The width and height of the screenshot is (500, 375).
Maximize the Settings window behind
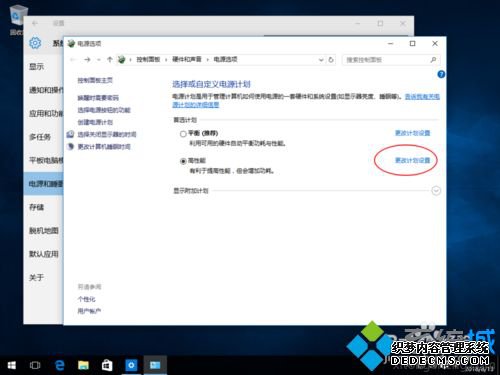coord(380,23)
